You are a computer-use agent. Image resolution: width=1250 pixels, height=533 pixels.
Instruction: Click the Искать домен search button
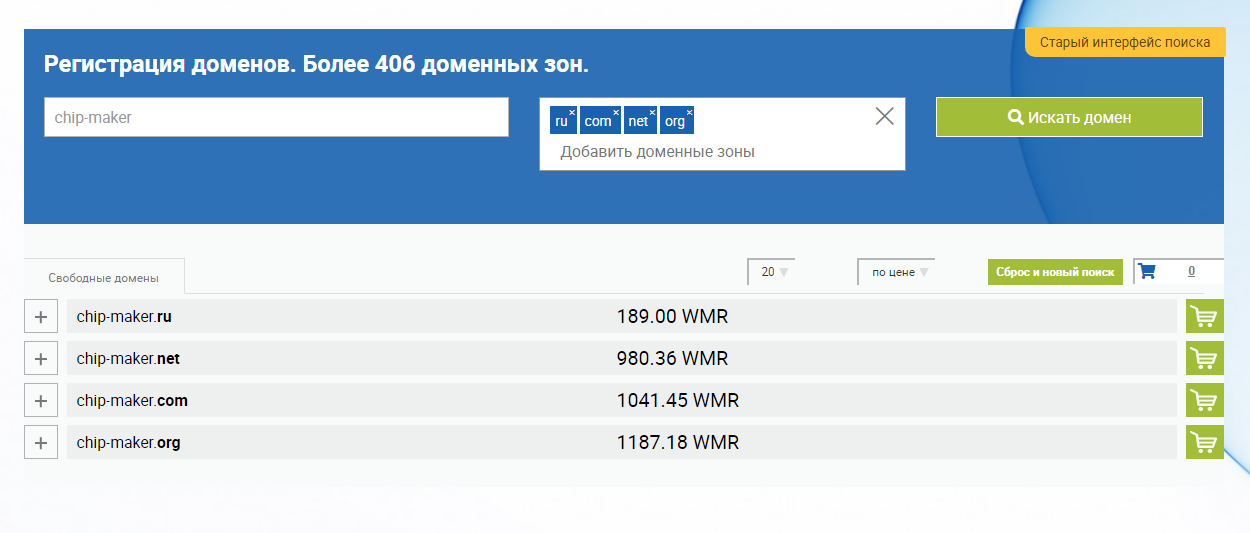point(1069,117)
